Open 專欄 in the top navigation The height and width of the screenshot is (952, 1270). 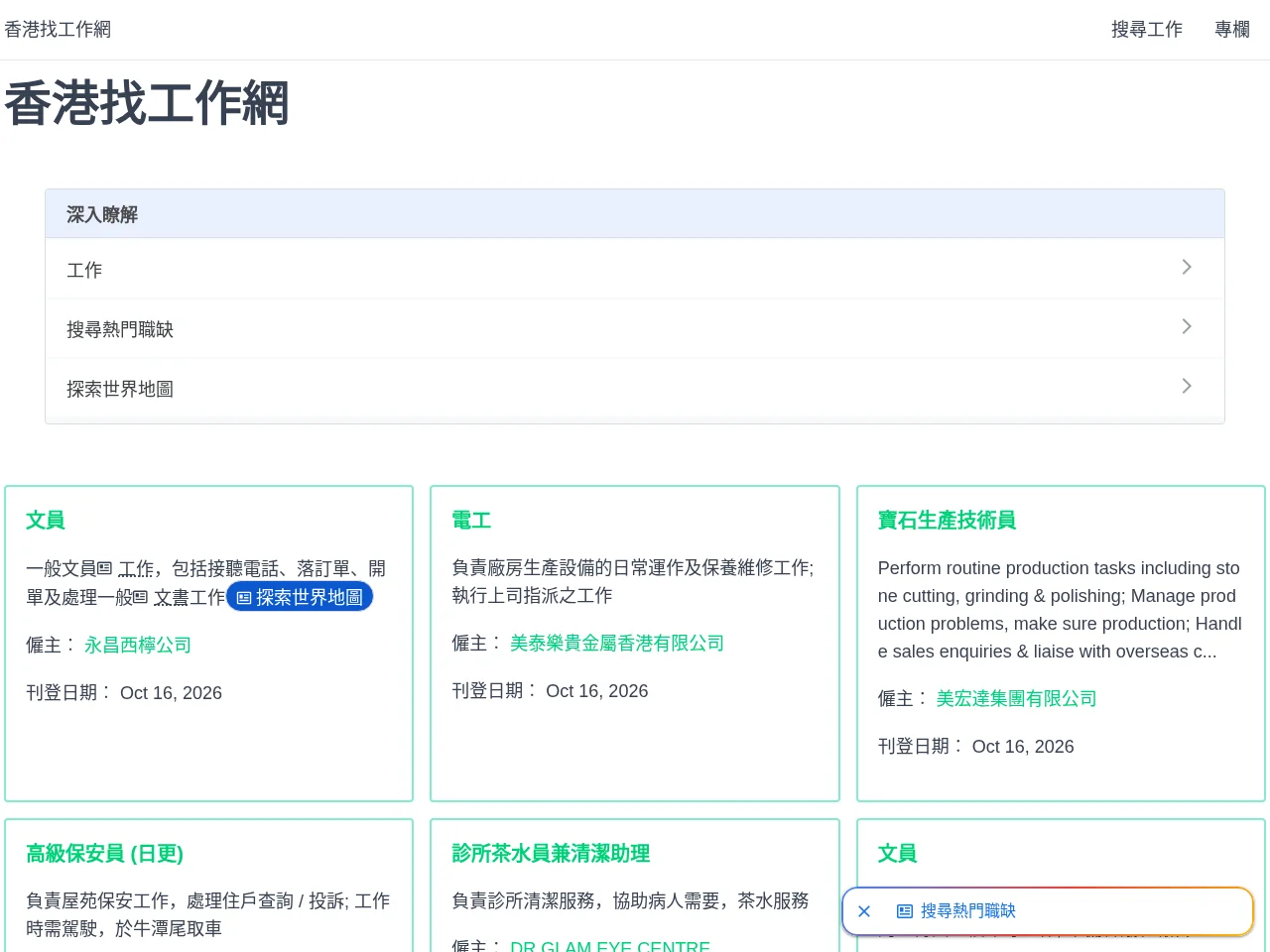point(1232,30)
